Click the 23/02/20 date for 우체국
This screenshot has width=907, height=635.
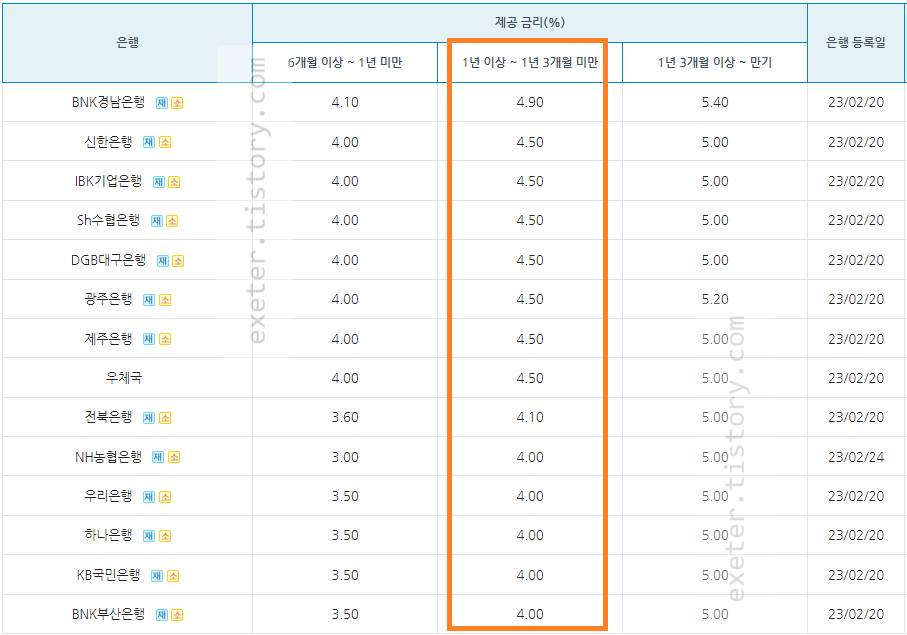[x=856, y=378]
